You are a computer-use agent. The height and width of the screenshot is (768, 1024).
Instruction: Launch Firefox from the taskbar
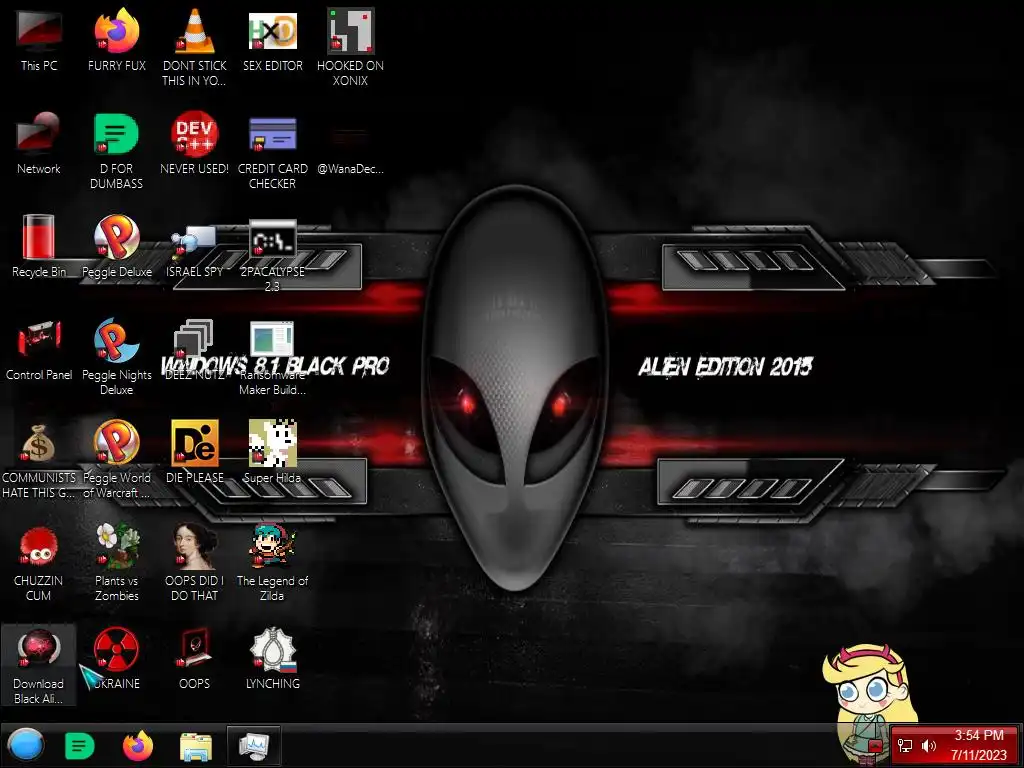click(x=137, y=746)
